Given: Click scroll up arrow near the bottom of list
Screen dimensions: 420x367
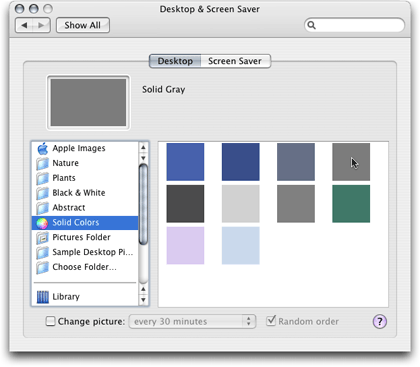Looking at the screenshot, I should coord(143,289).
